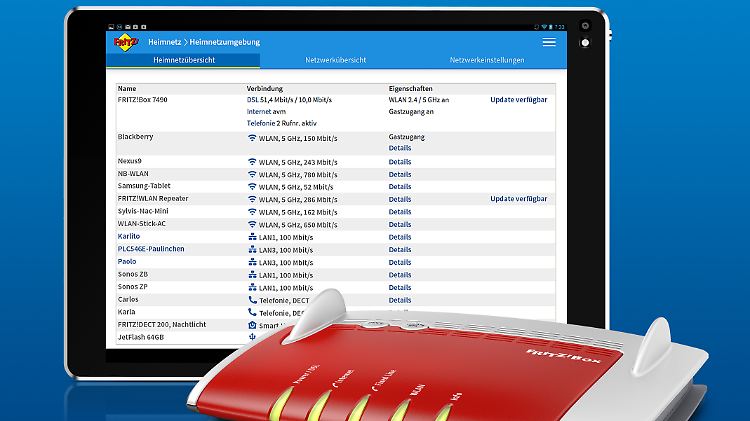Screen dimensions: 750x421
Task: Click the LAN icon in the PLC546E-Paulinchen row
Action: point(253,249)
